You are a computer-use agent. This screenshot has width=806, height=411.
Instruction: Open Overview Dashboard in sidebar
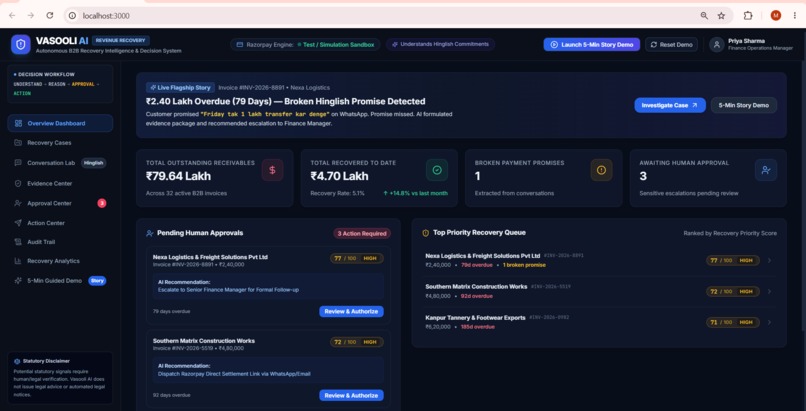(x=60, y=123)
